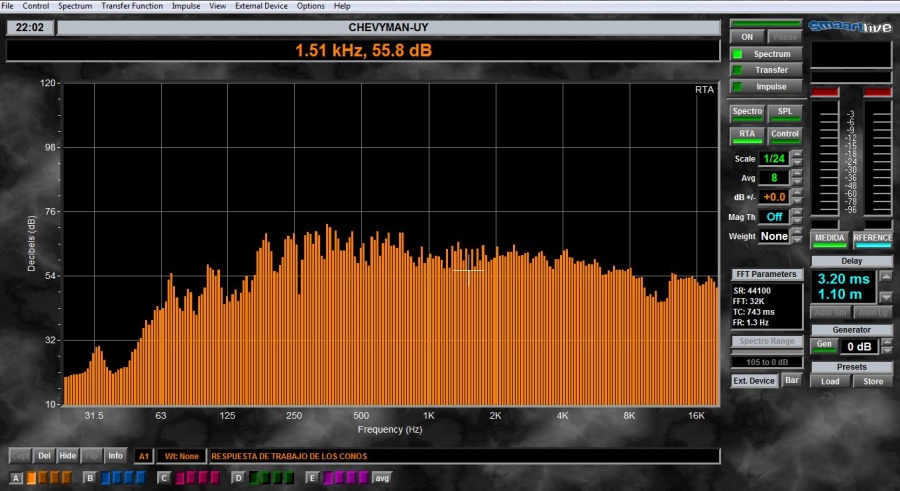The width and height of the screenshot is (900, 491).
Task: Select the RTA display button
Action: 746,133
